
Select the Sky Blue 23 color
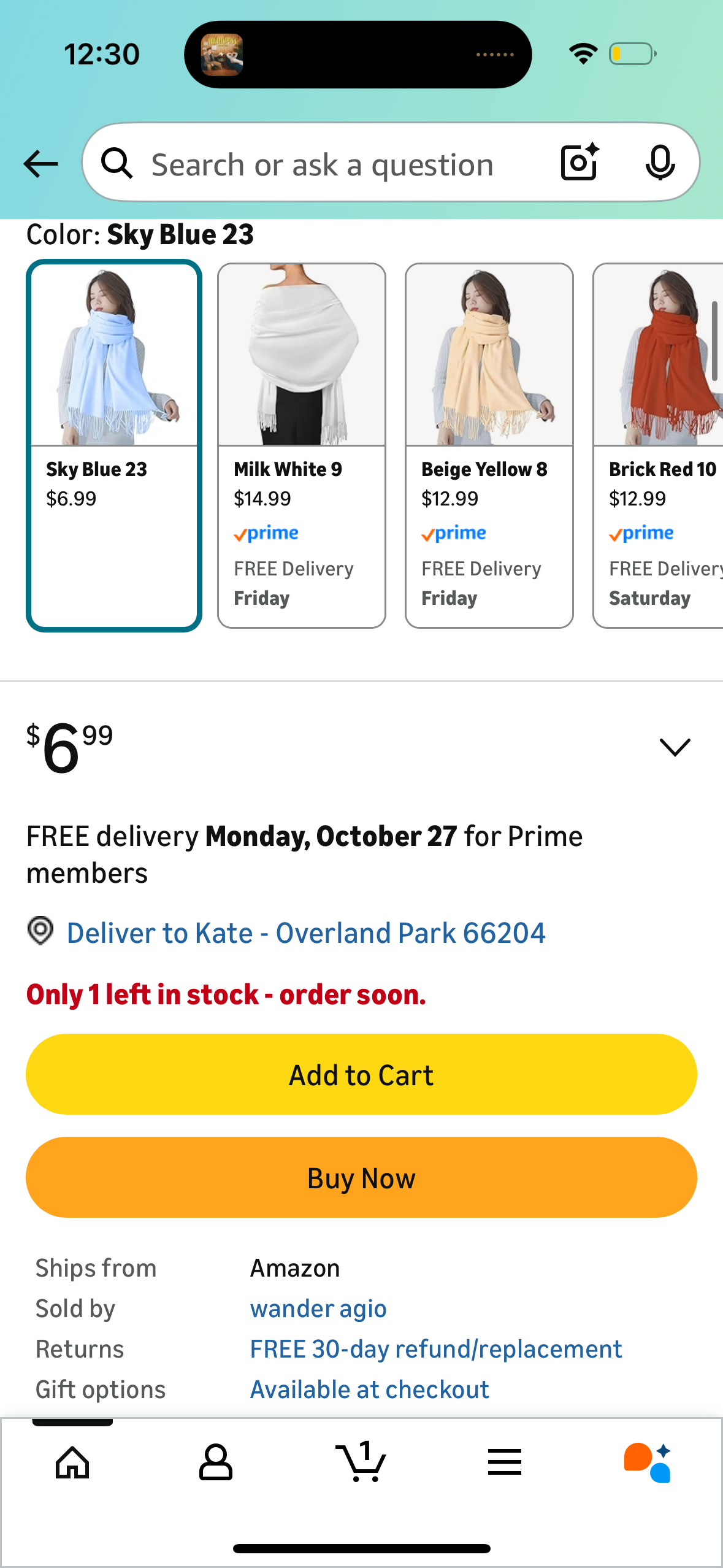[114, 445]
